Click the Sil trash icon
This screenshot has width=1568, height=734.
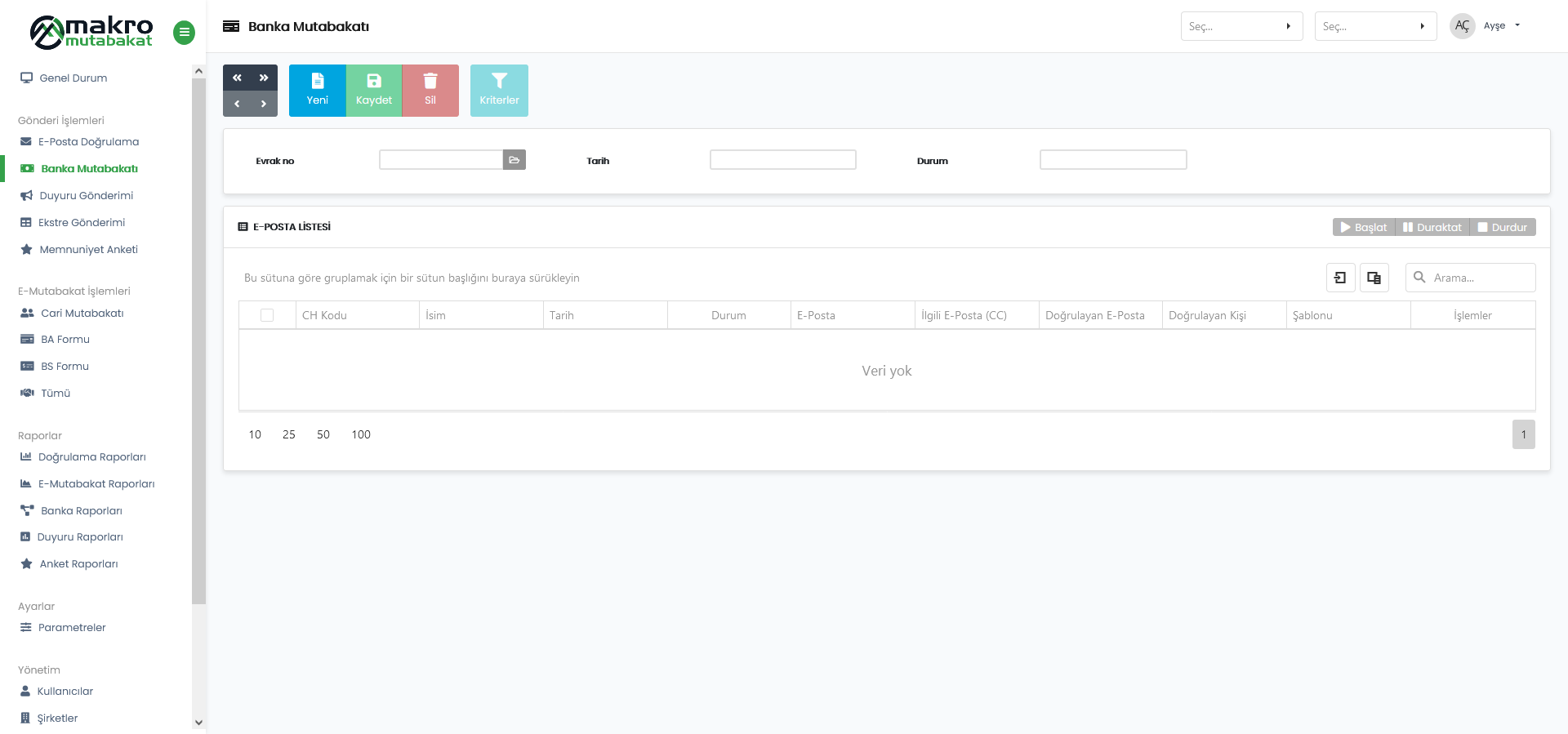tap(430, 81)
